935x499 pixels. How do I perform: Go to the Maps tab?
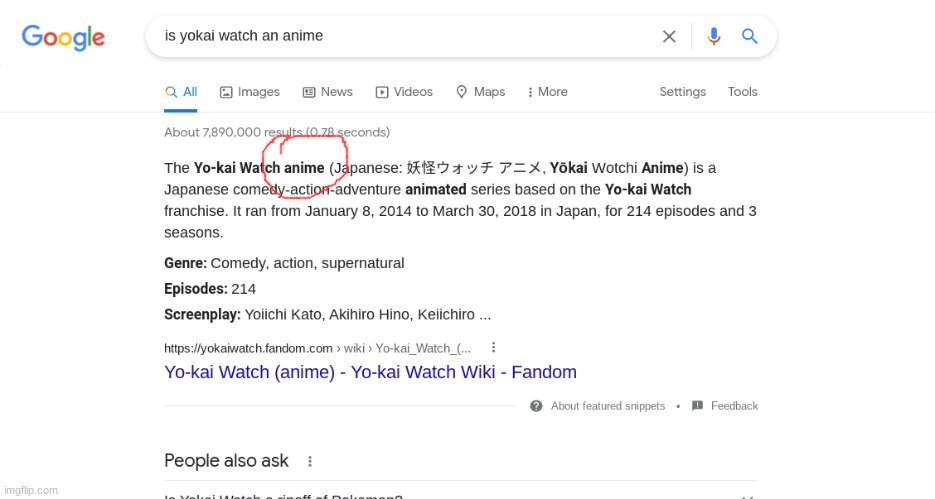pyautogui.click(x=480, y=92)
